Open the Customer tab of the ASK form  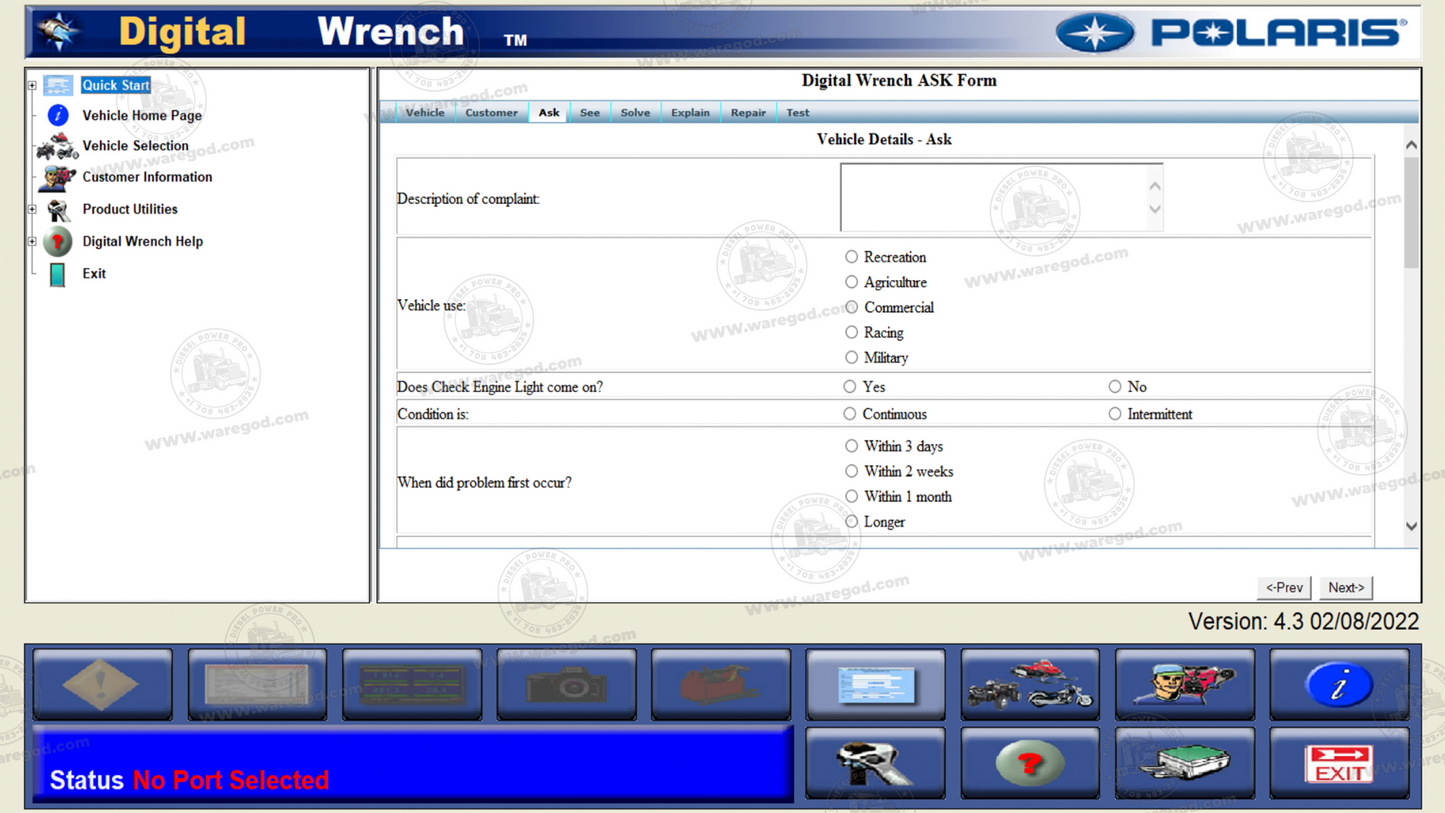(491, 112)
